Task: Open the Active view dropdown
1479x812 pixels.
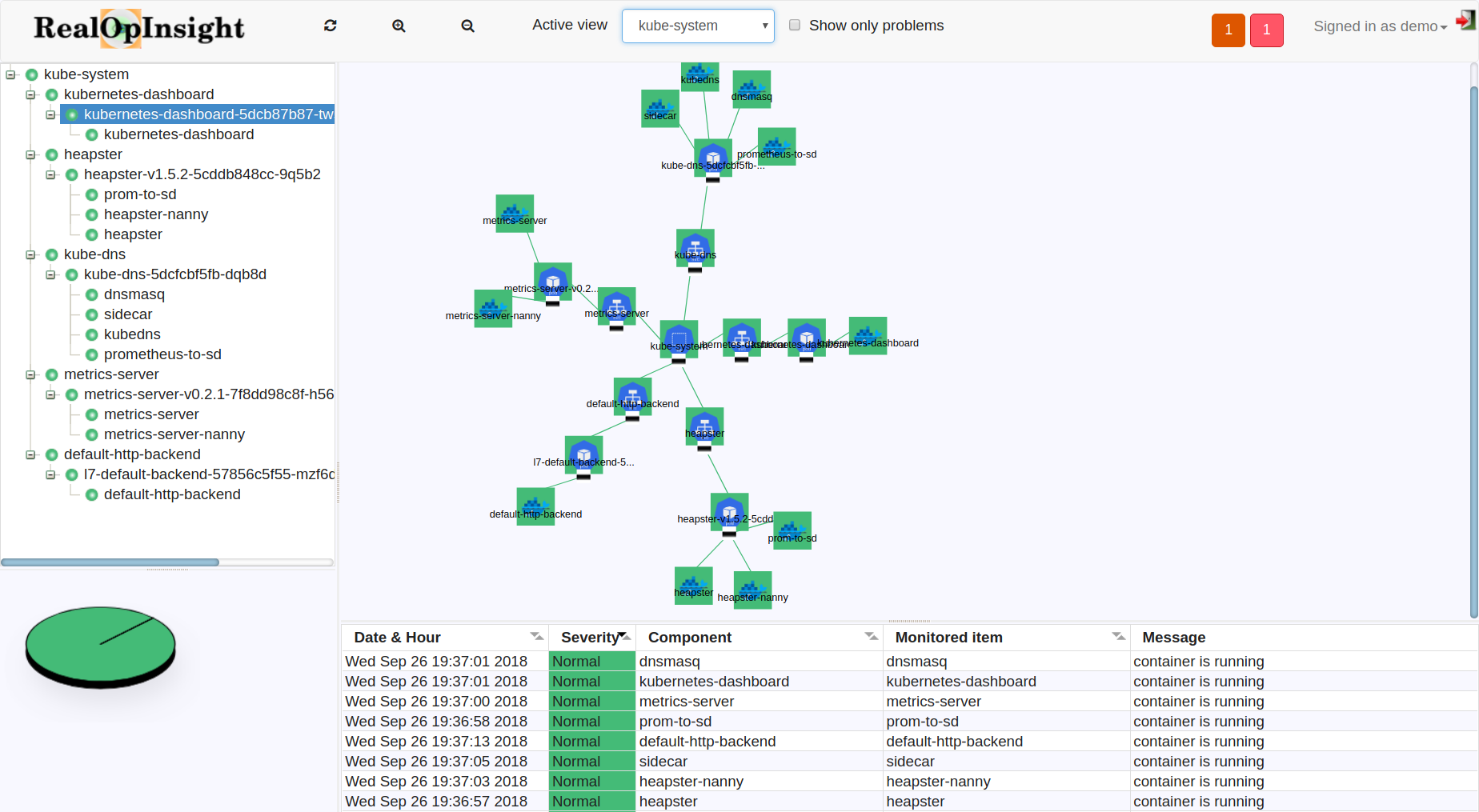Action: [x=698, y=26]
